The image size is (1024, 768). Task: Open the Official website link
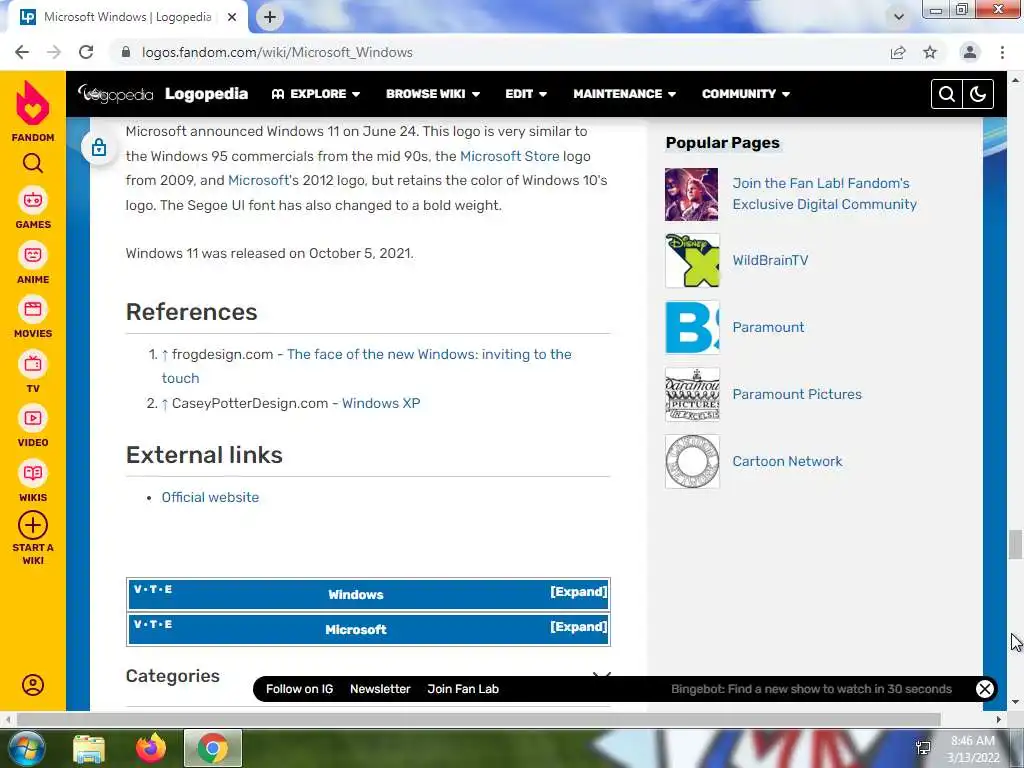[210, 497]
